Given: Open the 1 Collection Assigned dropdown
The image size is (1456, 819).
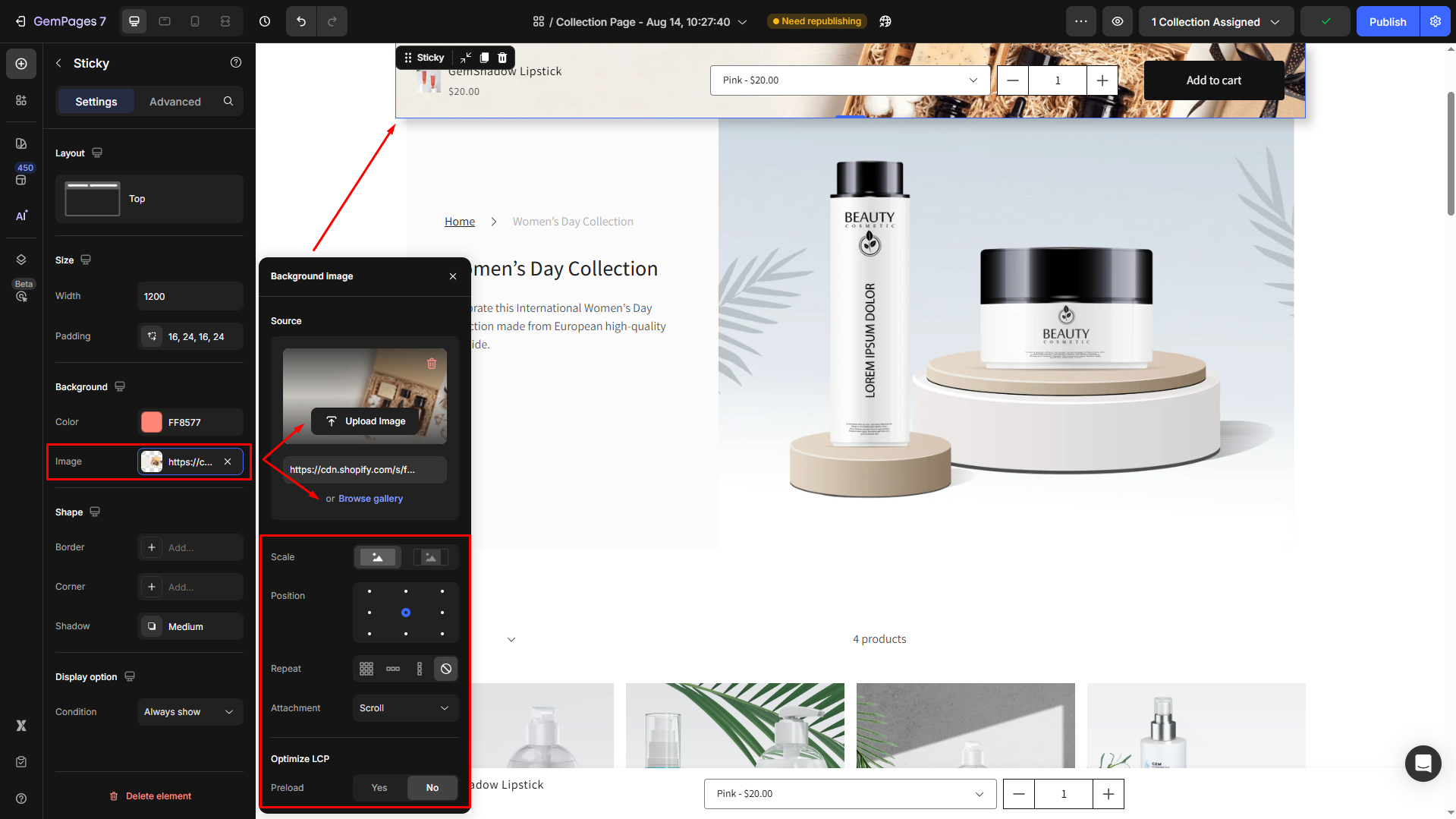Looking at the screenshot, I should coord(1215,21).
